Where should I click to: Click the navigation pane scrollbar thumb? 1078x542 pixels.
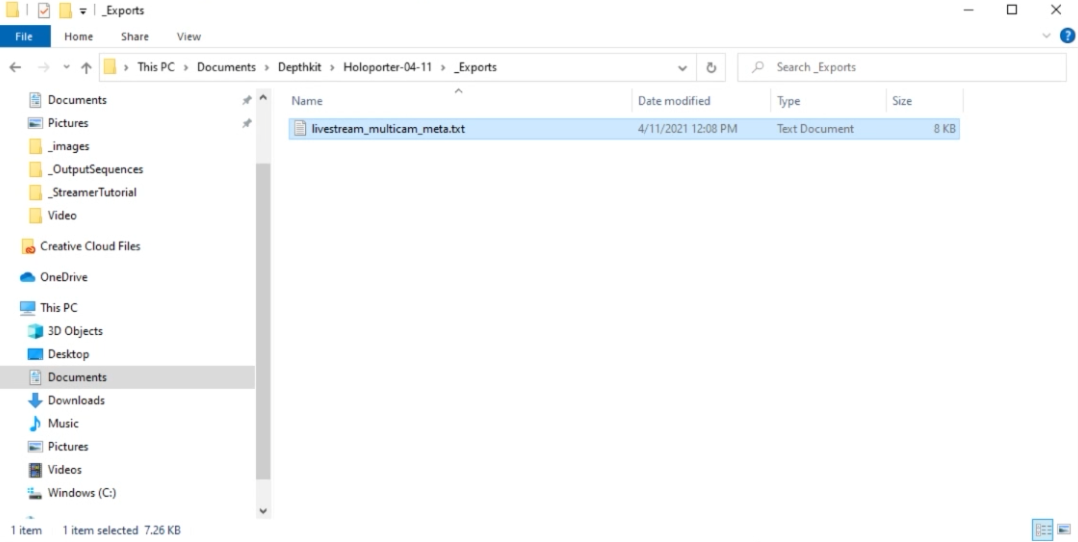[263, 321]
